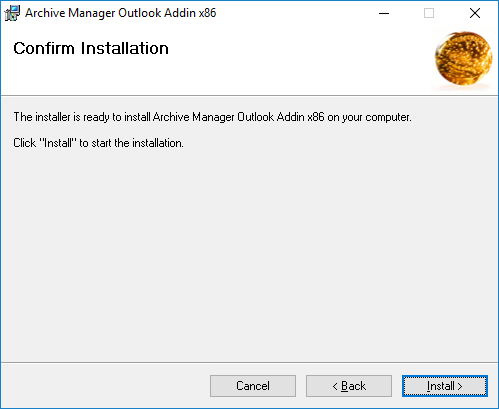499x409 pixels.
Task: Cancel the Archive Manager Addin setup
Action: click(x=253, y=386)
